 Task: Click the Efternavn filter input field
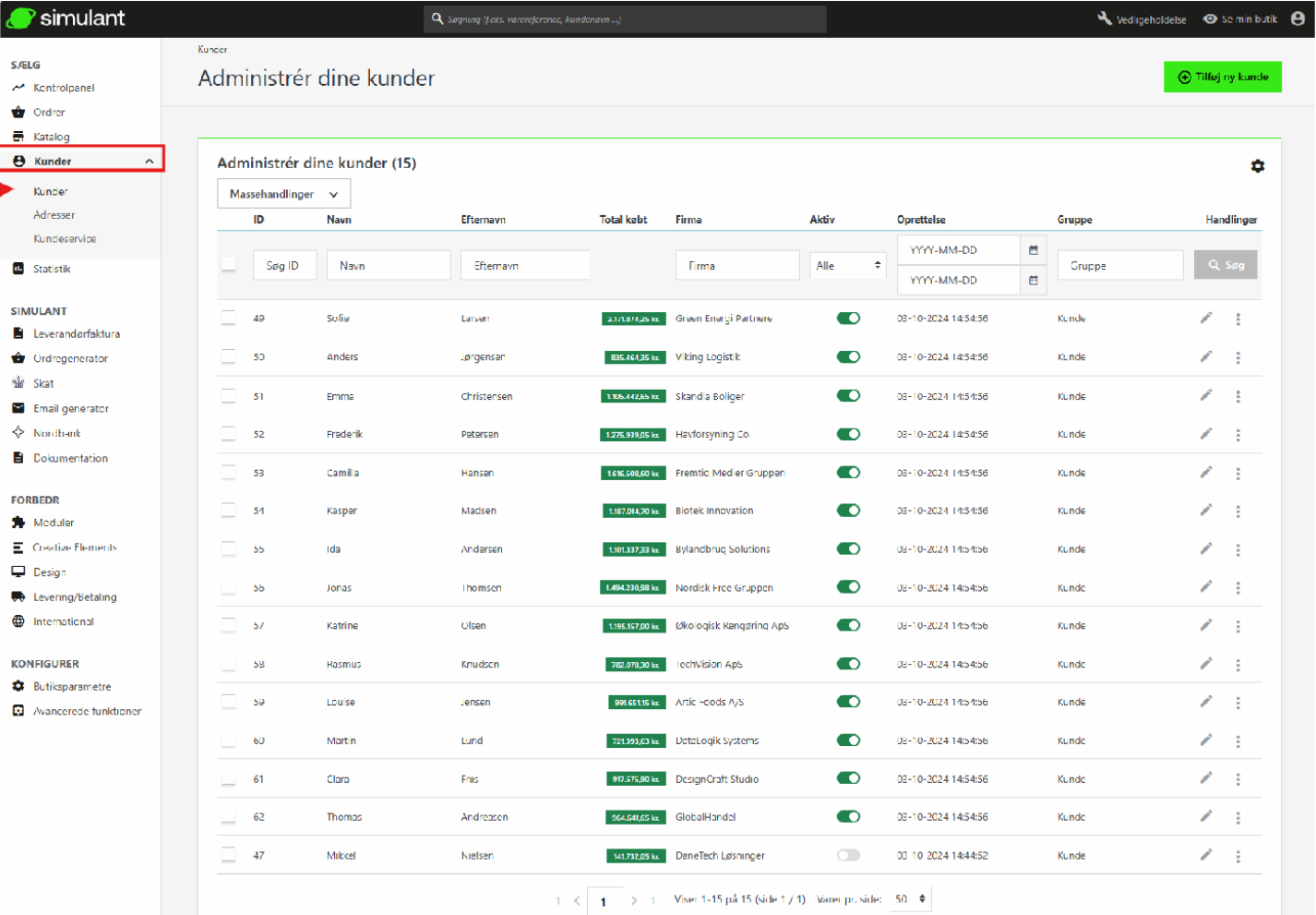click(x=524, y=266)
